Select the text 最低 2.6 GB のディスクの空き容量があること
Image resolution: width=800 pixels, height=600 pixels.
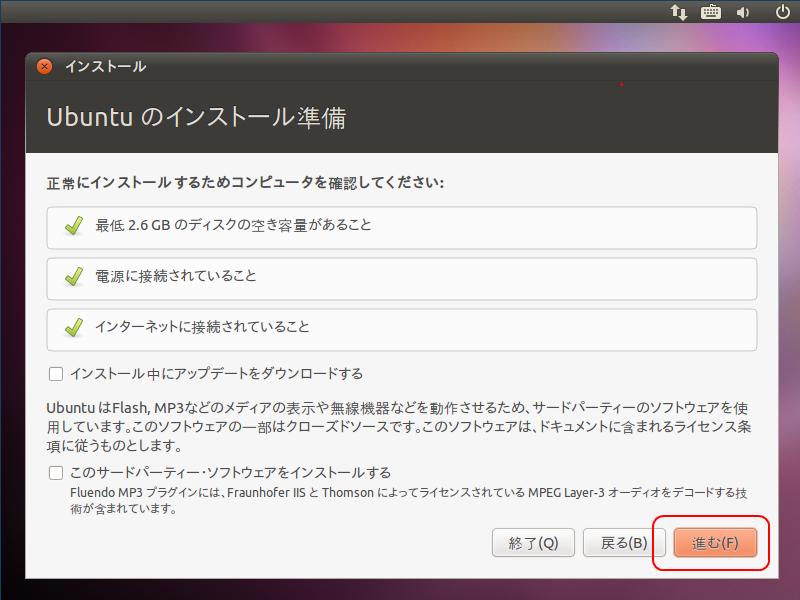coord(233,225)
